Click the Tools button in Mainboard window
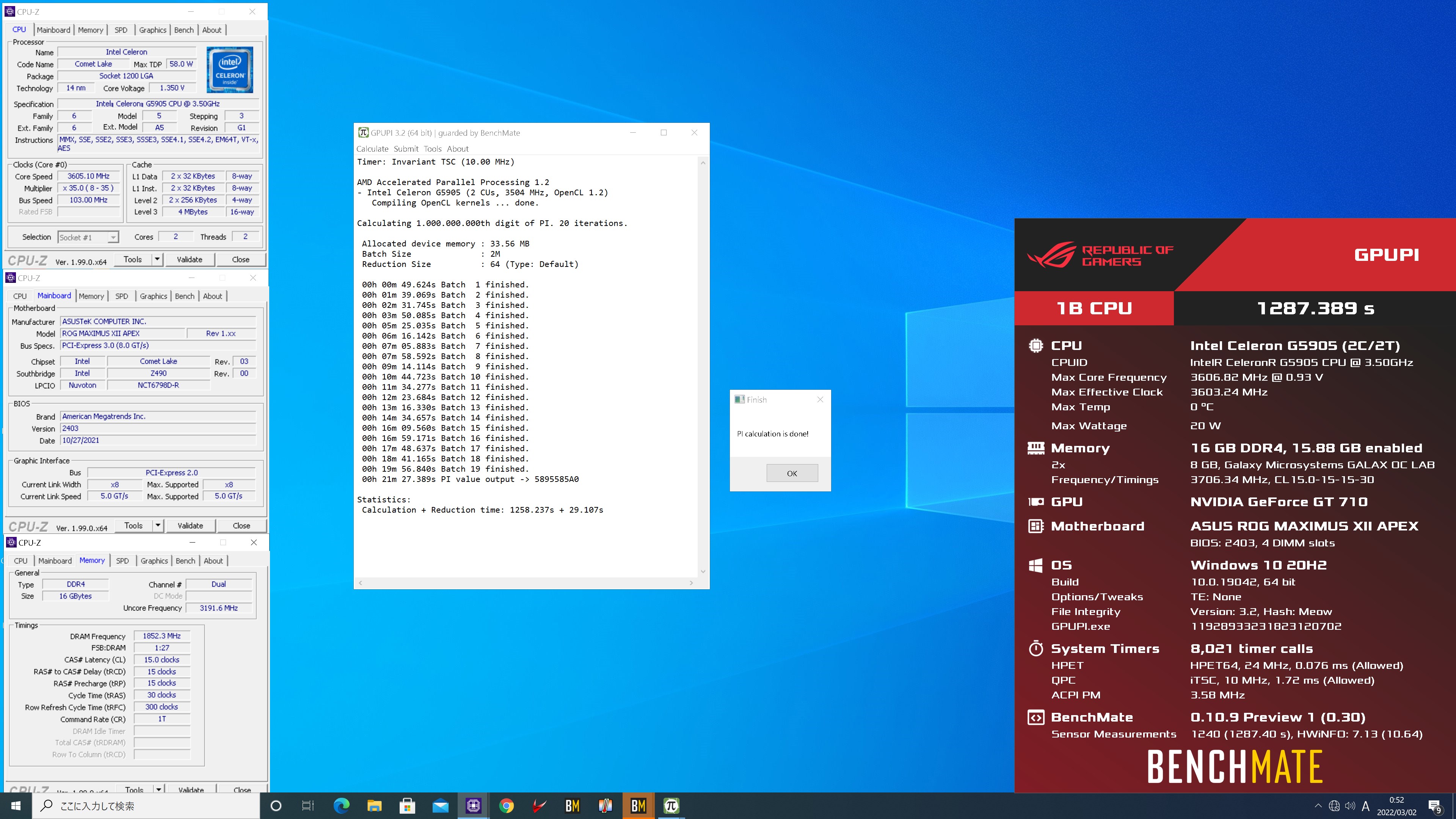This screenshot has height=819, width=1456. tap(133, 526)
